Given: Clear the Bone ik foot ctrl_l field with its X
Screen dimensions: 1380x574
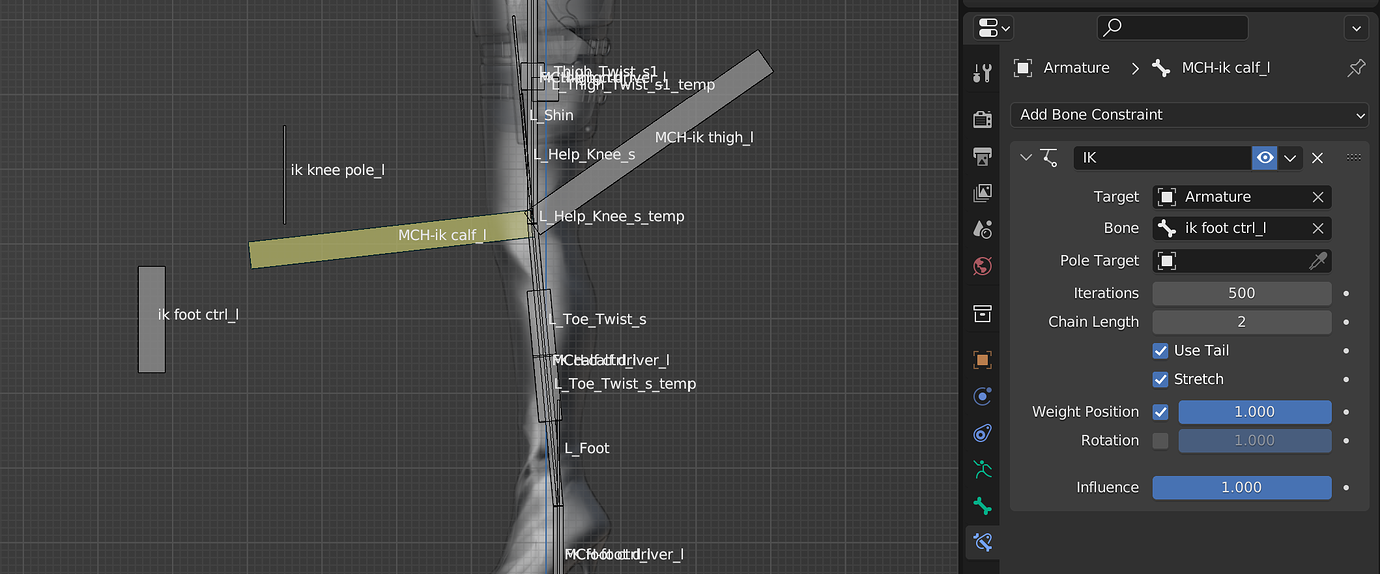Looking at the screenshot, I should [x=1318, y=228].
